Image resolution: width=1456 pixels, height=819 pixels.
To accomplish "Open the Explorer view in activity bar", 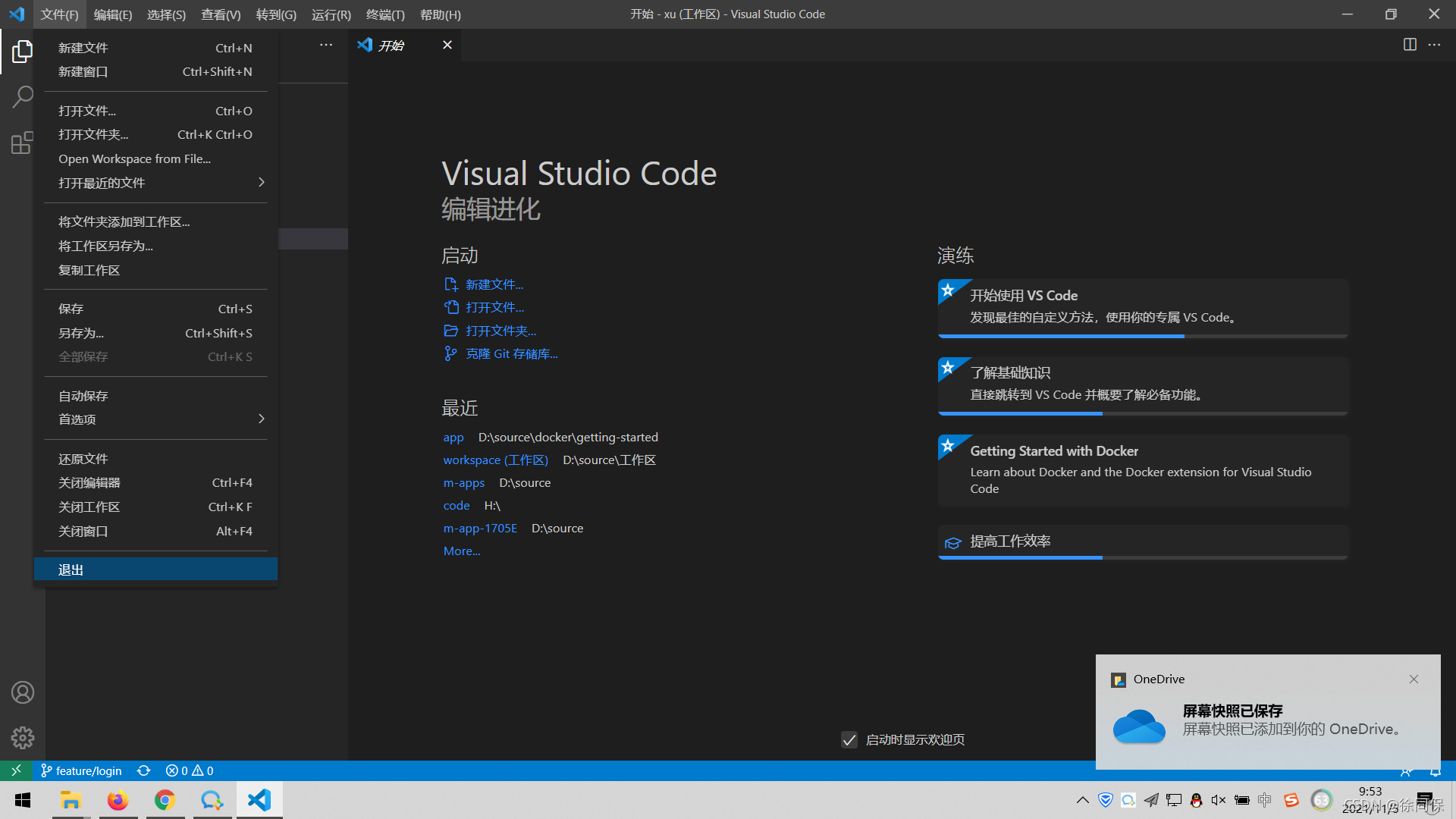I will click(22, 52).
